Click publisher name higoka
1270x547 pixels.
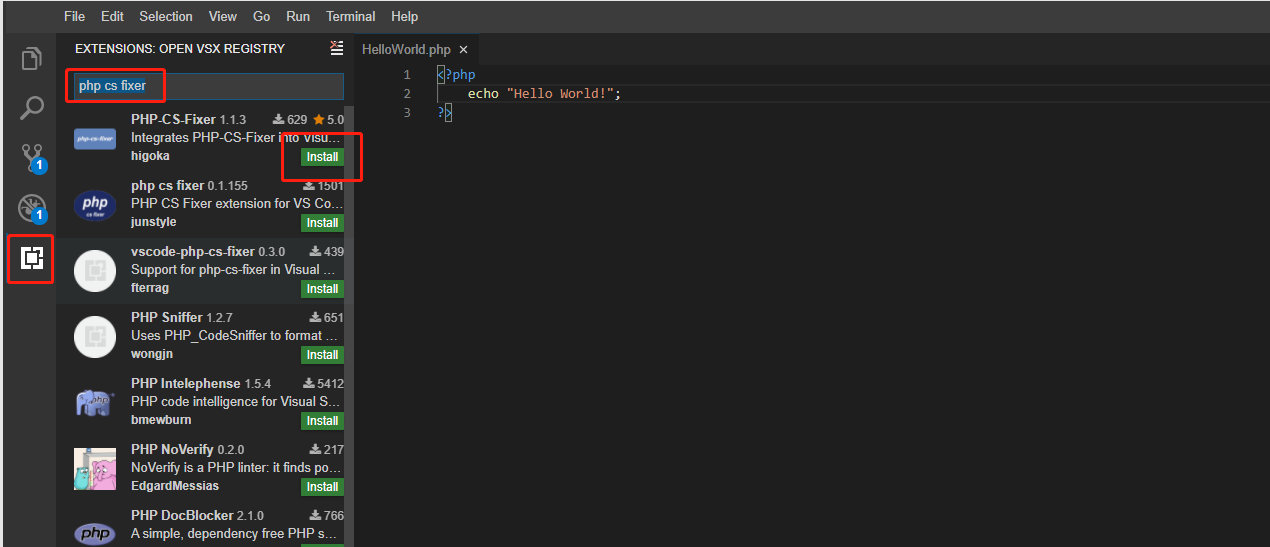coord(150,156)
